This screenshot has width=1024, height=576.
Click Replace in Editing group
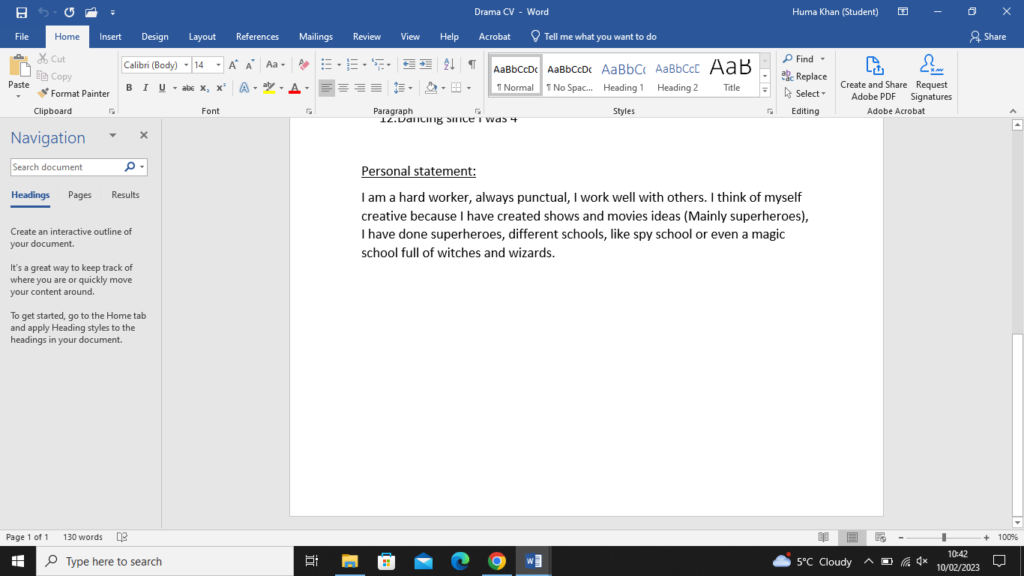tap(805, 76)
